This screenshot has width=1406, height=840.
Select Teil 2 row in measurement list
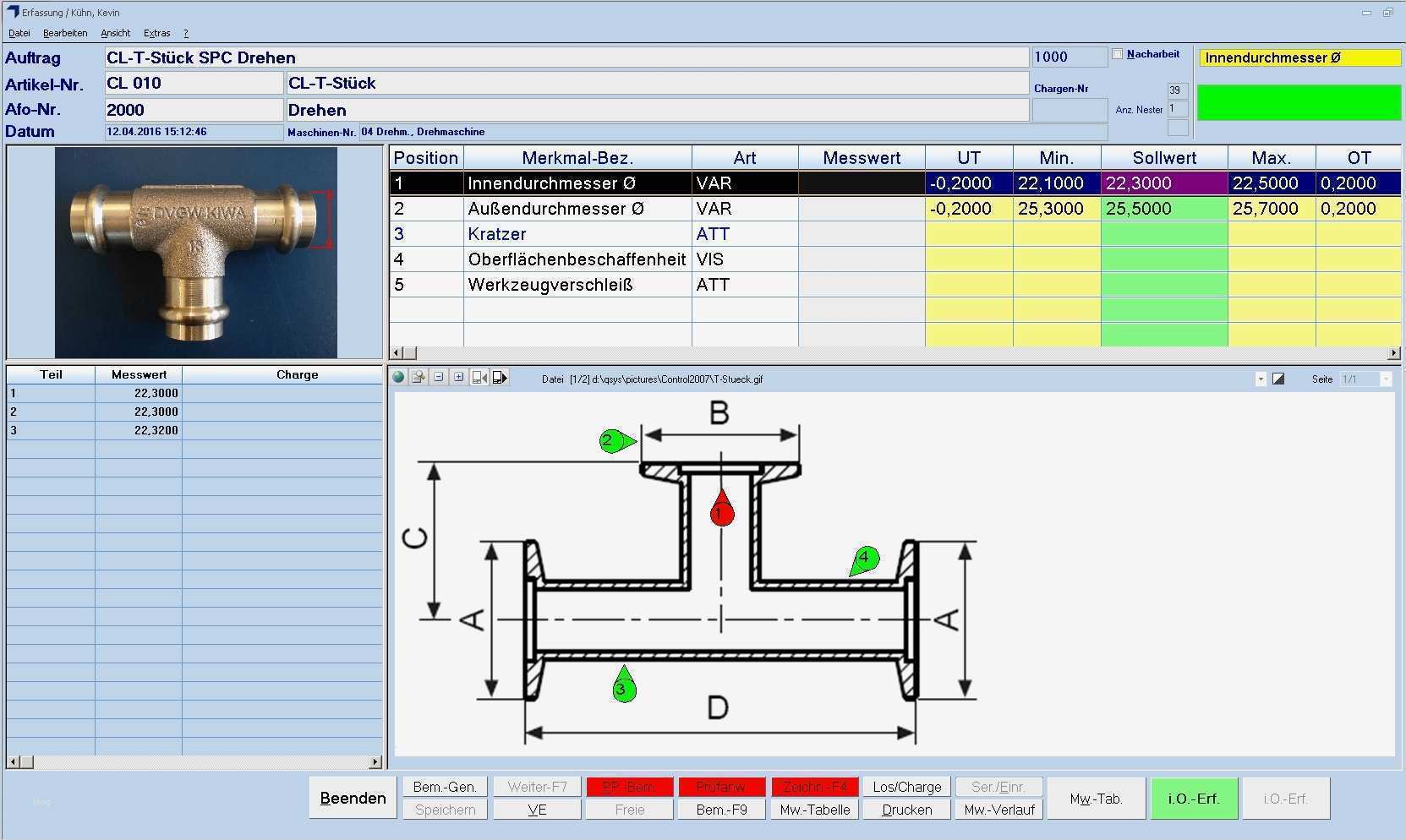pyautogui.click(x=194, y=412)
